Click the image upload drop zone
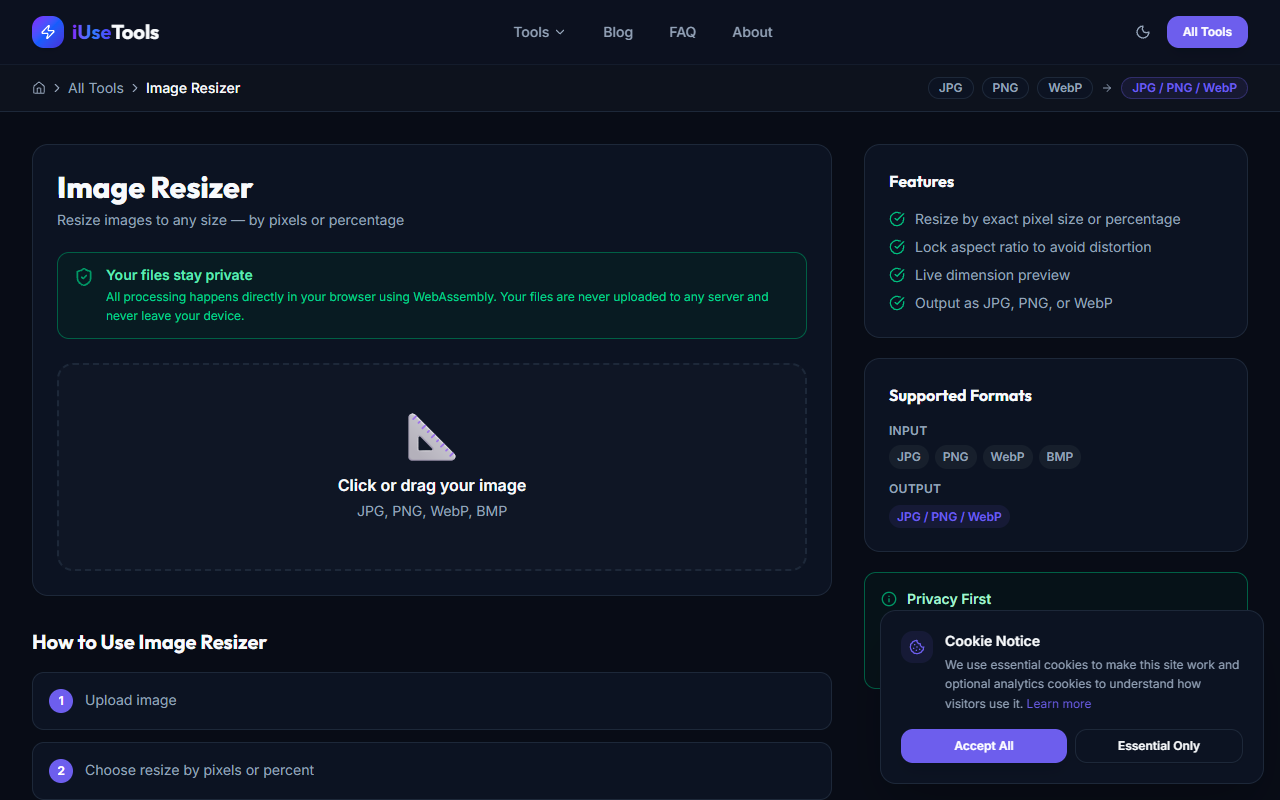The width and height of the screenshot is (1280, 800). [x=431, y=467]
